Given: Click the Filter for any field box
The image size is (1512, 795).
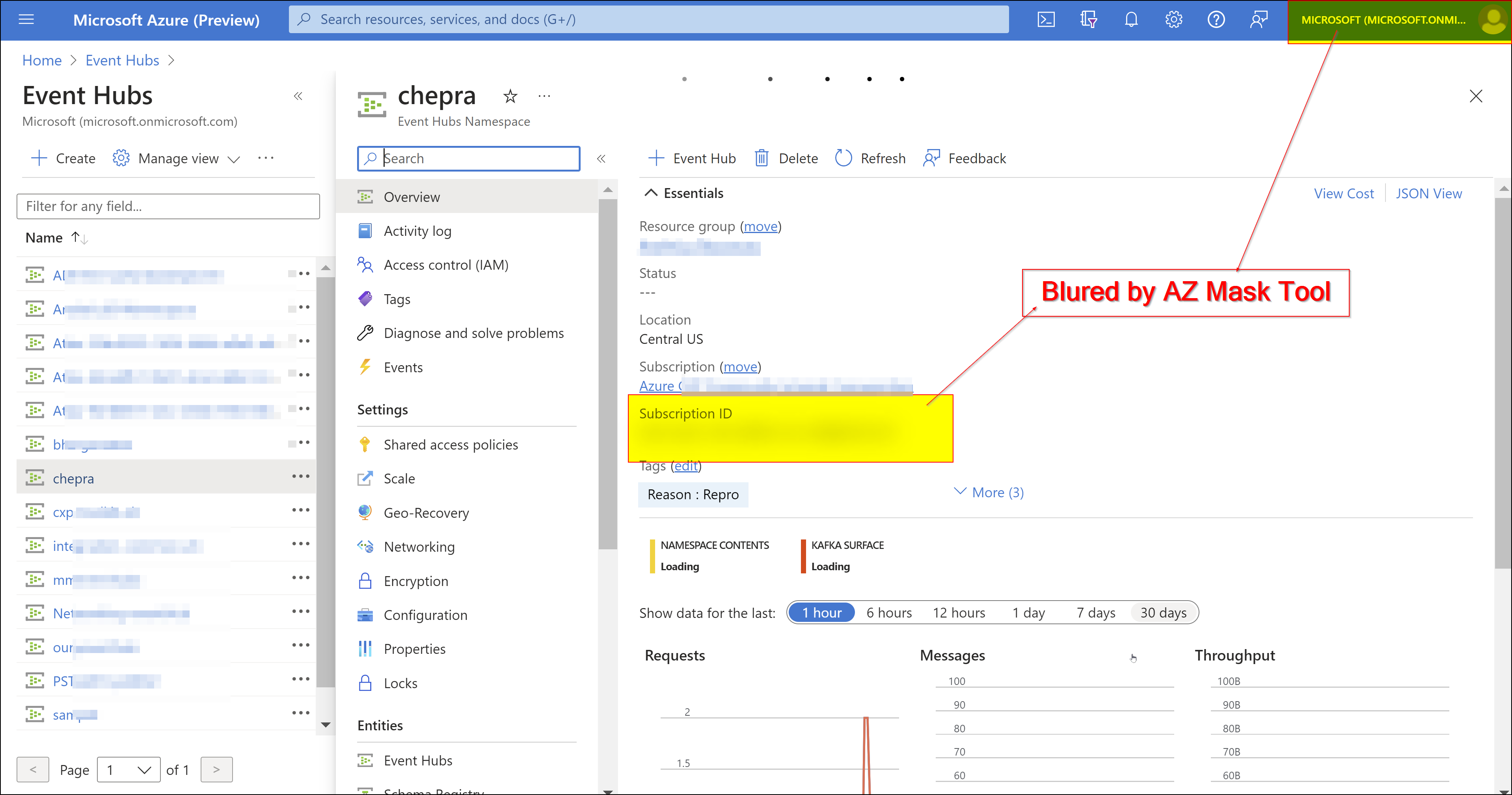Looking at the screenshot, I should [x=168, y=206].
